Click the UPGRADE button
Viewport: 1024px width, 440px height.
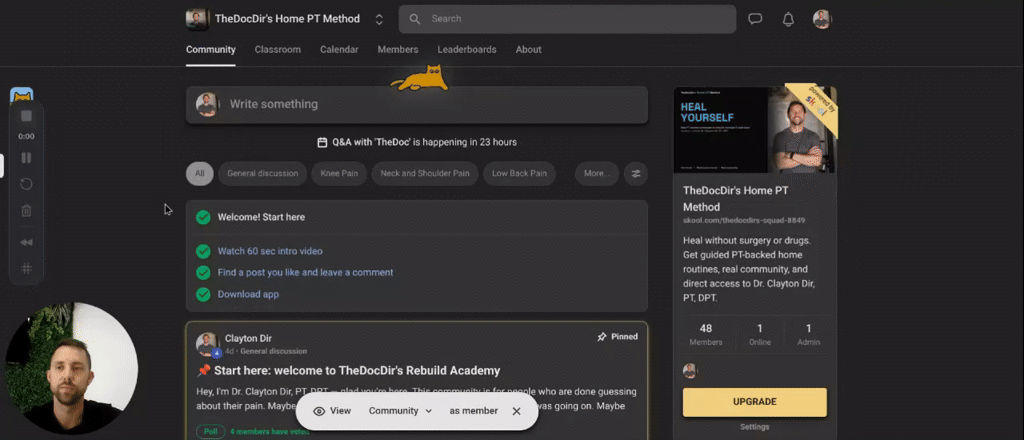coord(755,402)
